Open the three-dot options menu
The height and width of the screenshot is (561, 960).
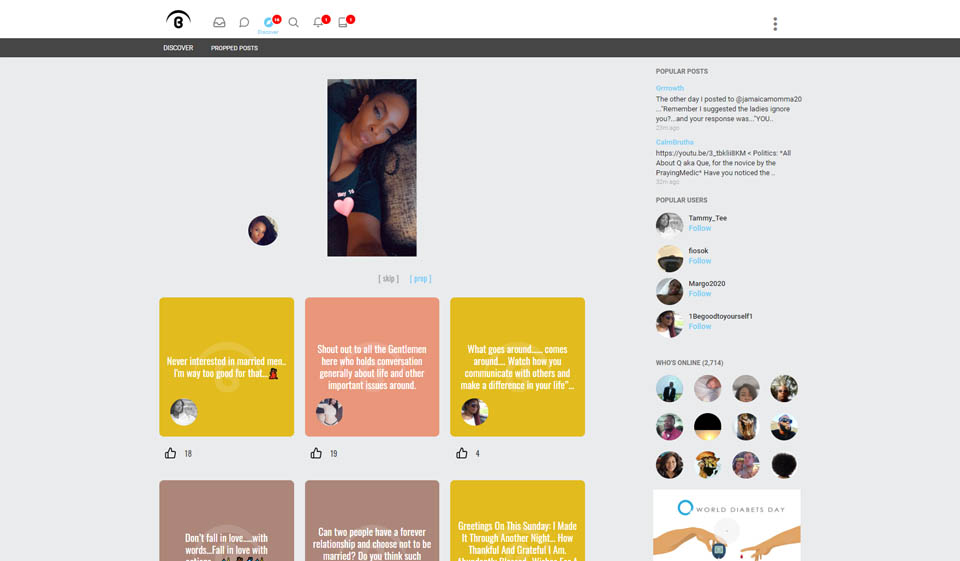(775, 24)
